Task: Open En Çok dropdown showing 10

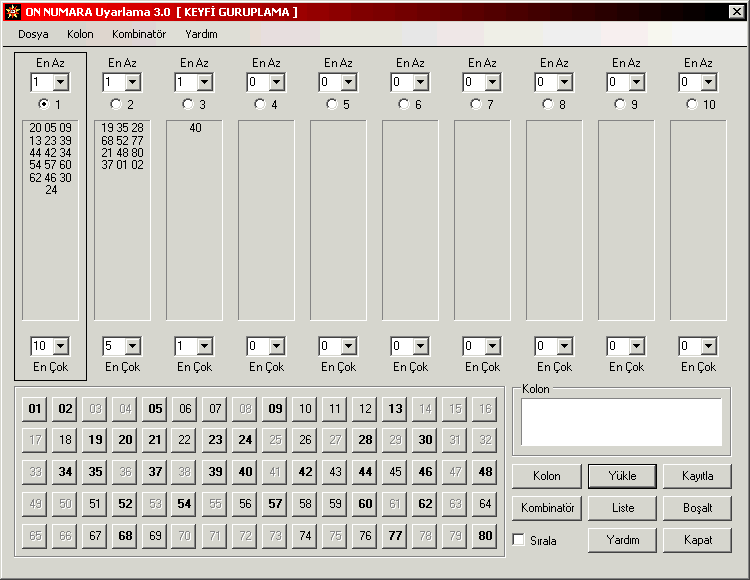Action: [x=59, y=346]
